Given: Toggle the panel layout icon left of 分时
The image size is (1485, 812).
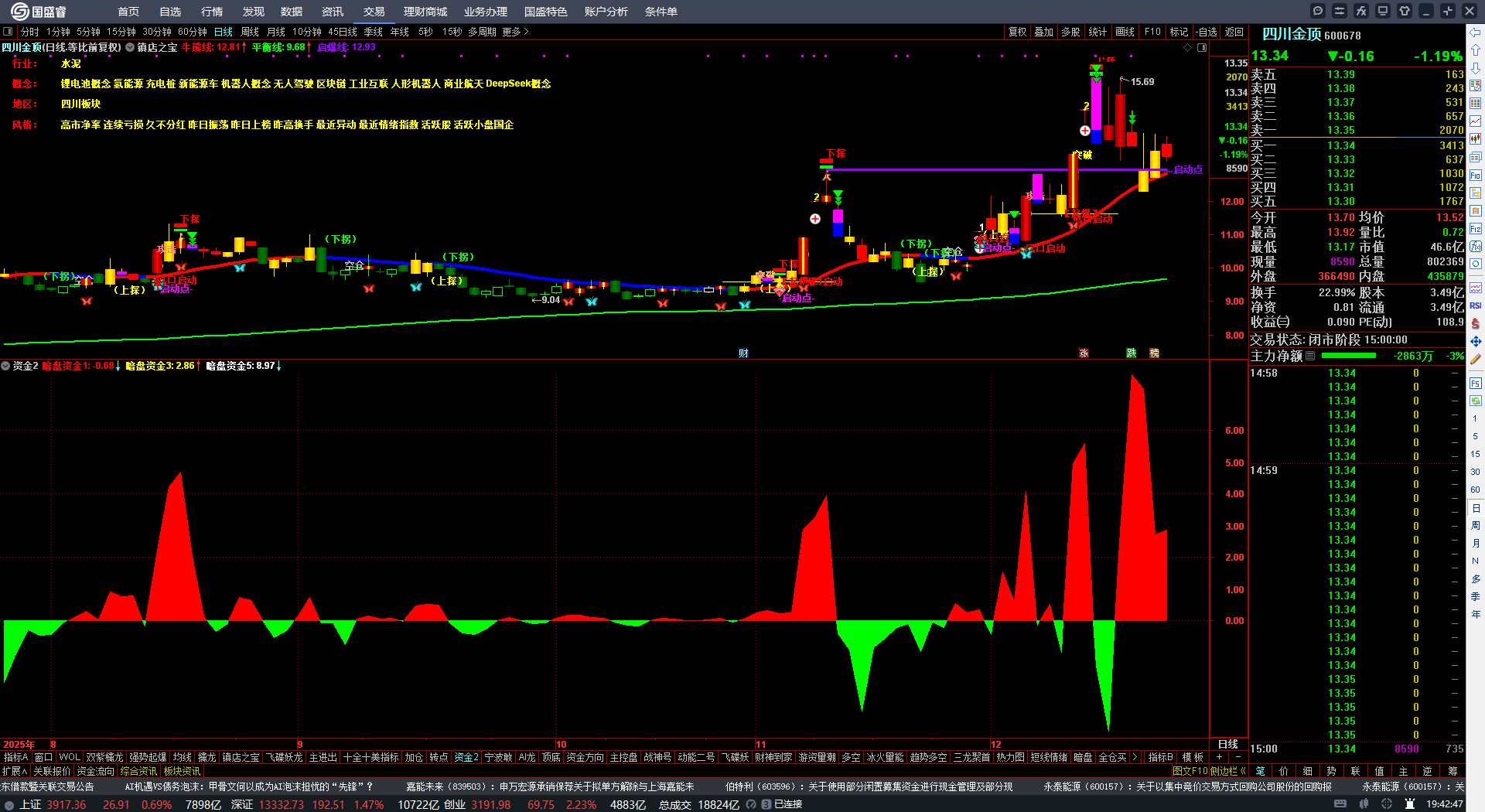Looking at the screenshot, I should (x=8, y=32).
